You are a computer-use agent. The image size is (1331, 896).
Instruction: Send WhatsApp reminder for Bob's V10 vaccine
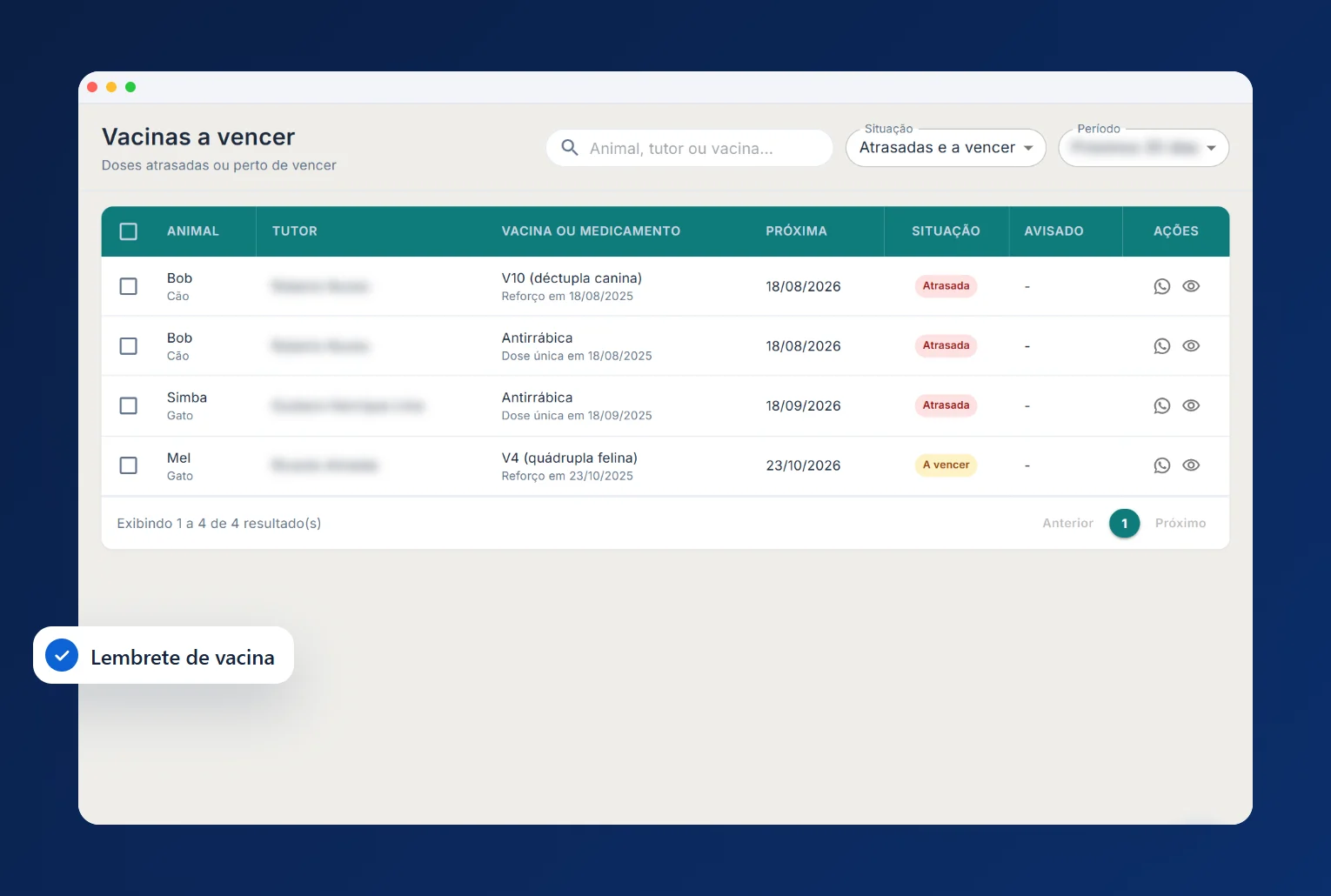point(1161,286)
